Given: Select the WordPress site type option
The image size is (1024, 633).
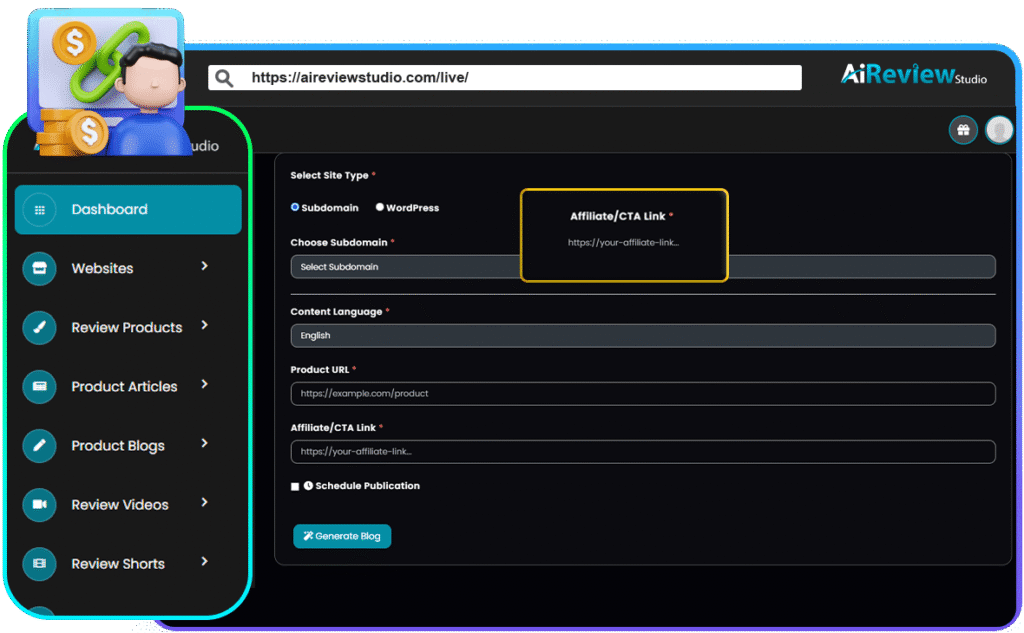Looking at the screenshot, I should (380, 207).
